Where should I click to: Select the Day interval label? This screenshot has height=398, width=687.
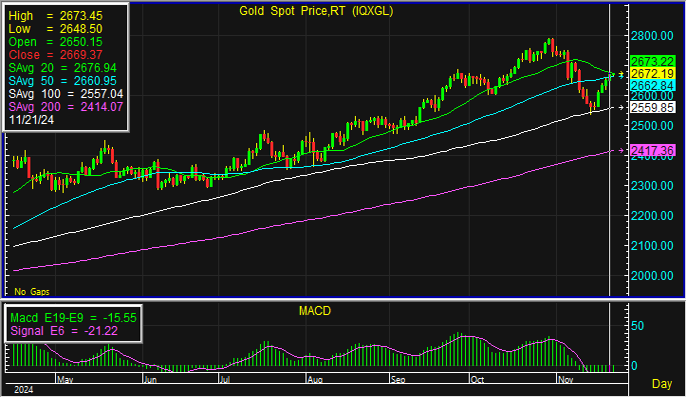pyautogui.click(x=662, y=384)
